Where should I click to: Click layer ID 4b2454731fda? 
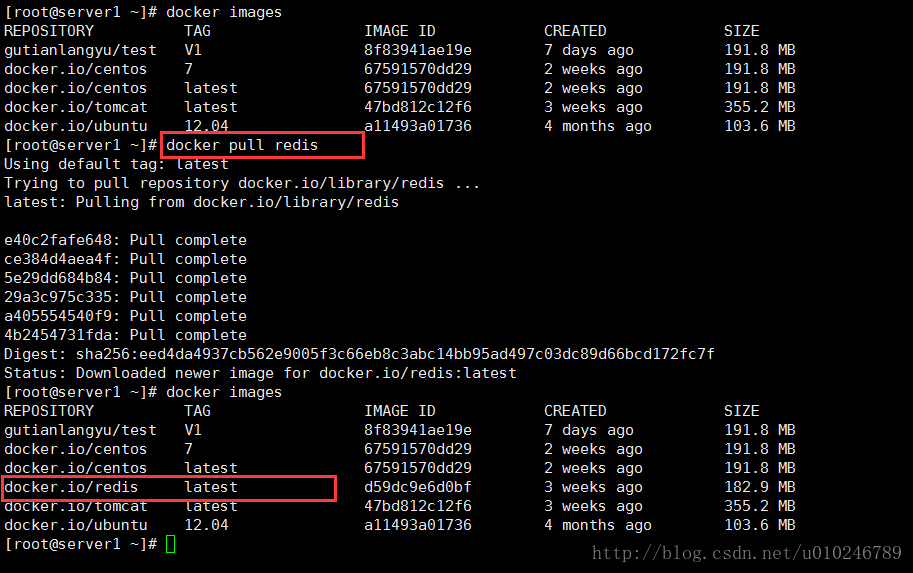pos(58,335)
